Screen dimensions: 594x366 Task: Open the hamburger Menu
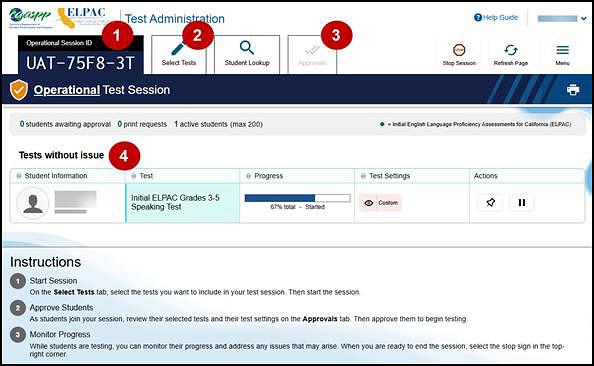(563, 54)
